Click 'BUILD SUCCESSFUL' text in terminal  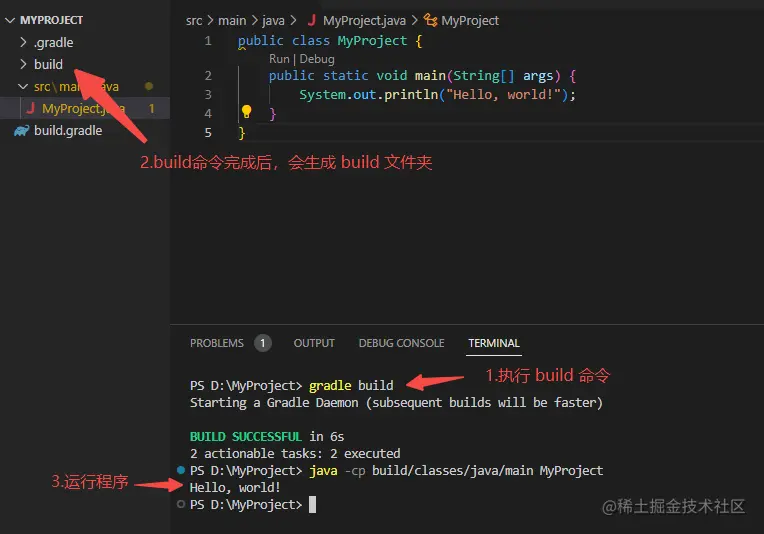click(246, 436)
